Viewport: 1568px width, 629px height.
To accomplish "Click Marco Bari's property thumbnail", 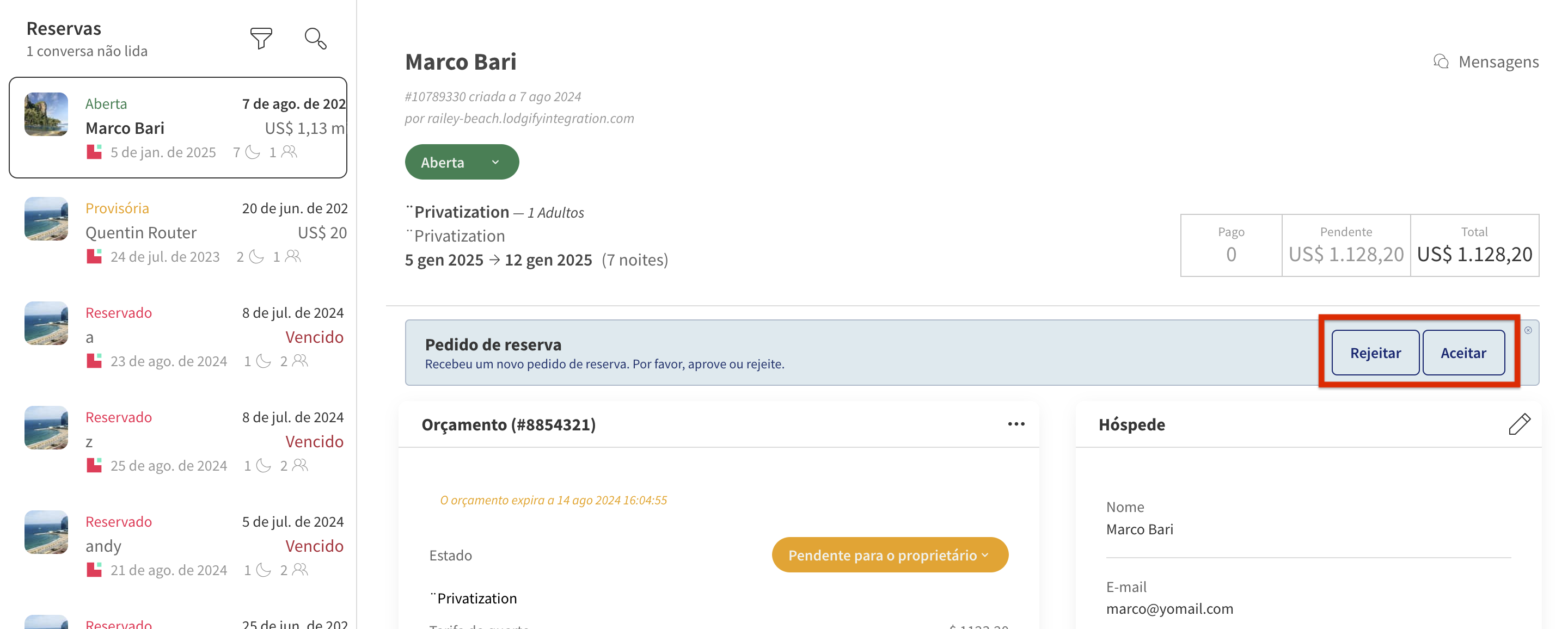I will 46,114.
